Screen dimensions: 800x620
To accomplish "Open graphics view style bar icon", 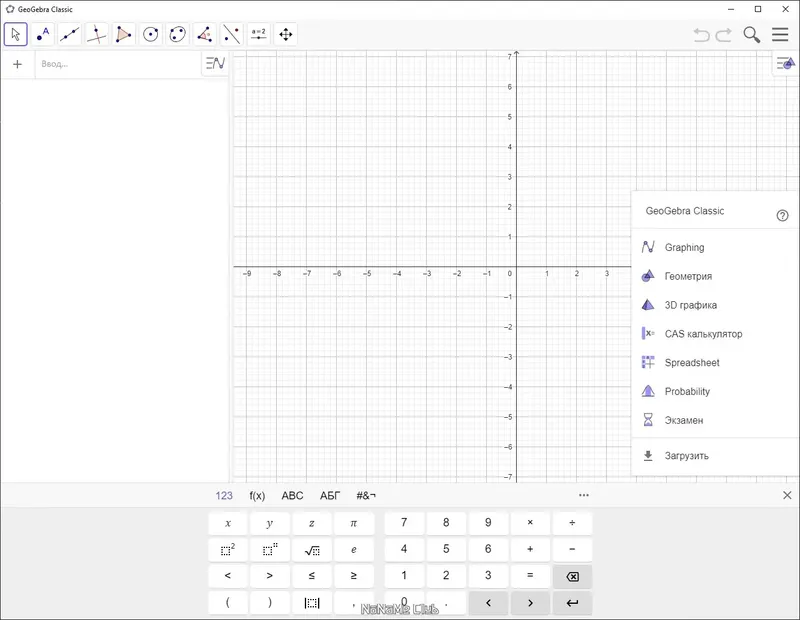I will [x=786, y=64].
